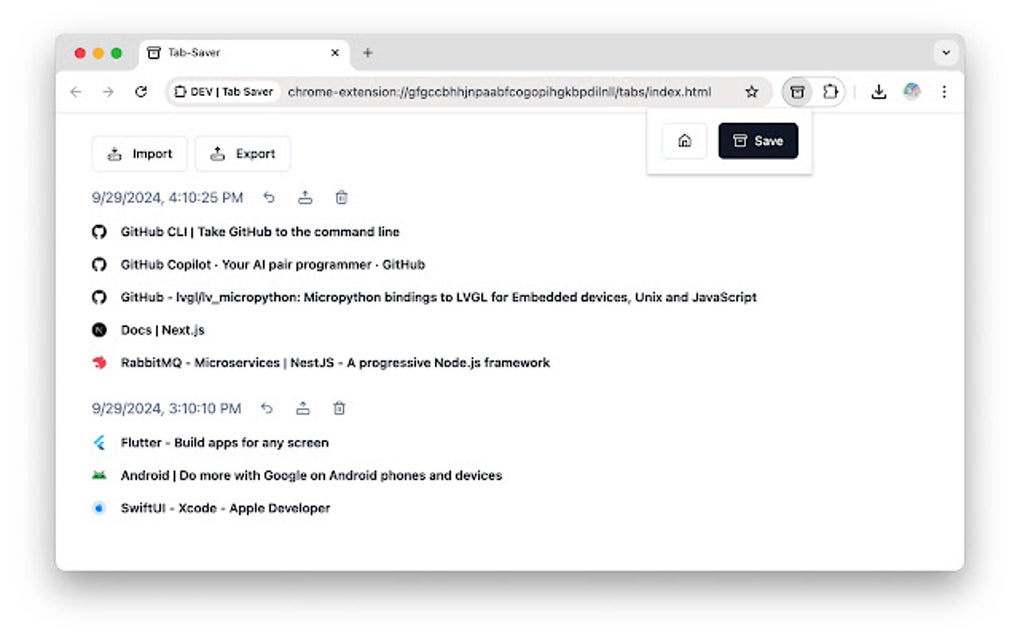
Task: Click the Tab-Saver extension icon in toolbar
Action: tap(797, 91)
